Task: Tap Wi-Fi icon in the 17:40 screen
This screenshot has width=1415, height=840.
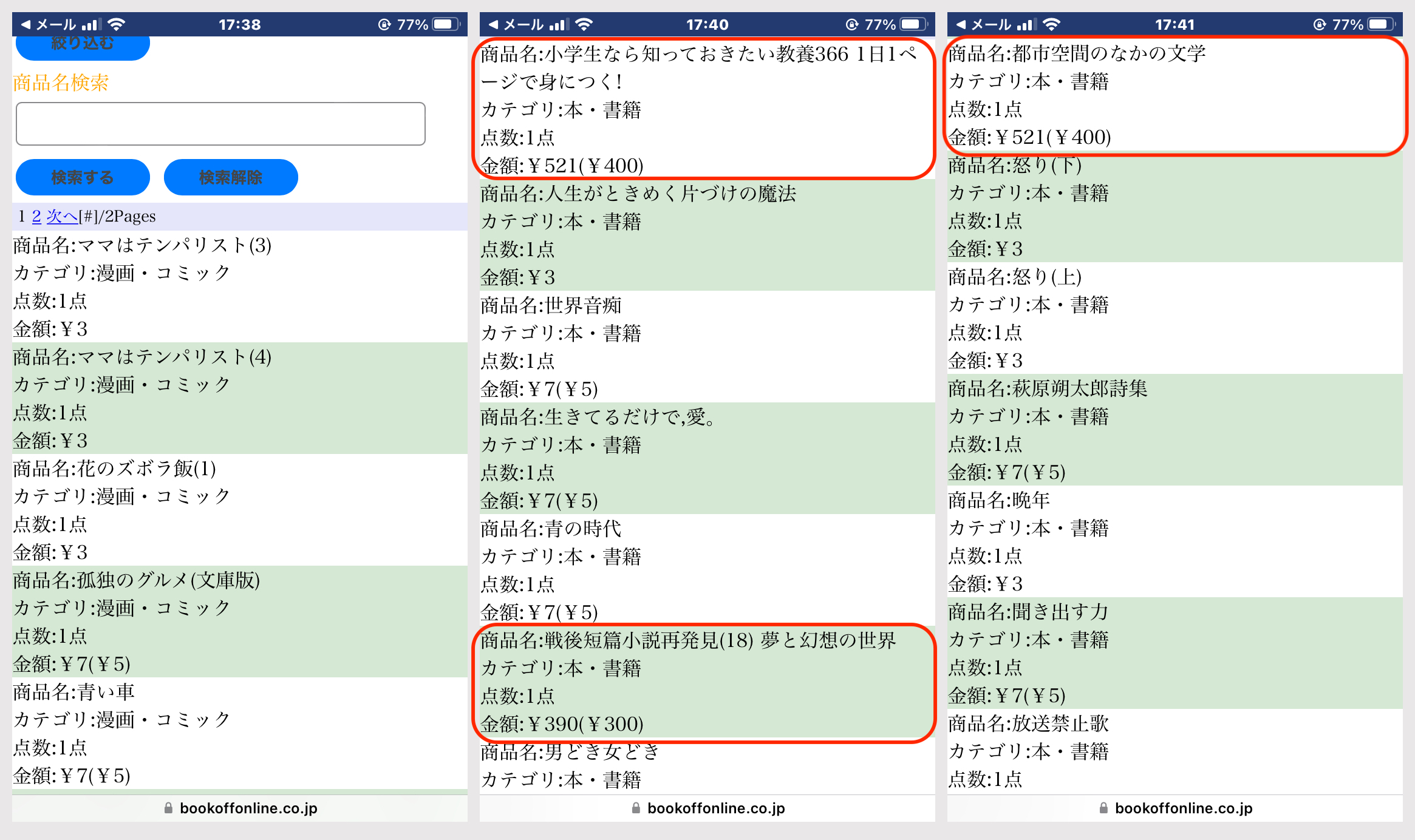Action: point(584,25)
